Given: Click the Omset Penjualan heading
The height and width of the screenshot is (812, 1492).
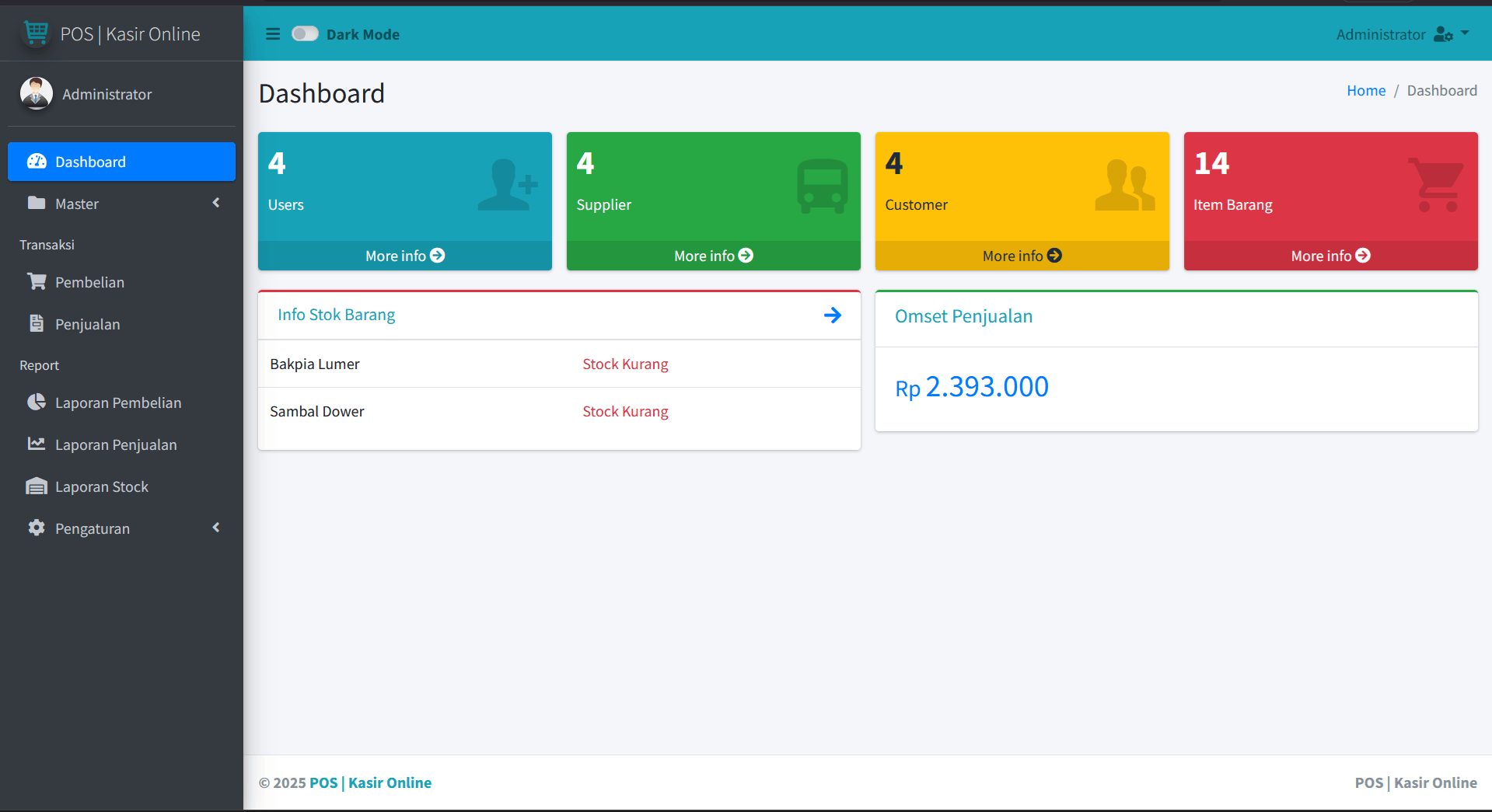Looking at the screenshot, I should click(964, 316).
